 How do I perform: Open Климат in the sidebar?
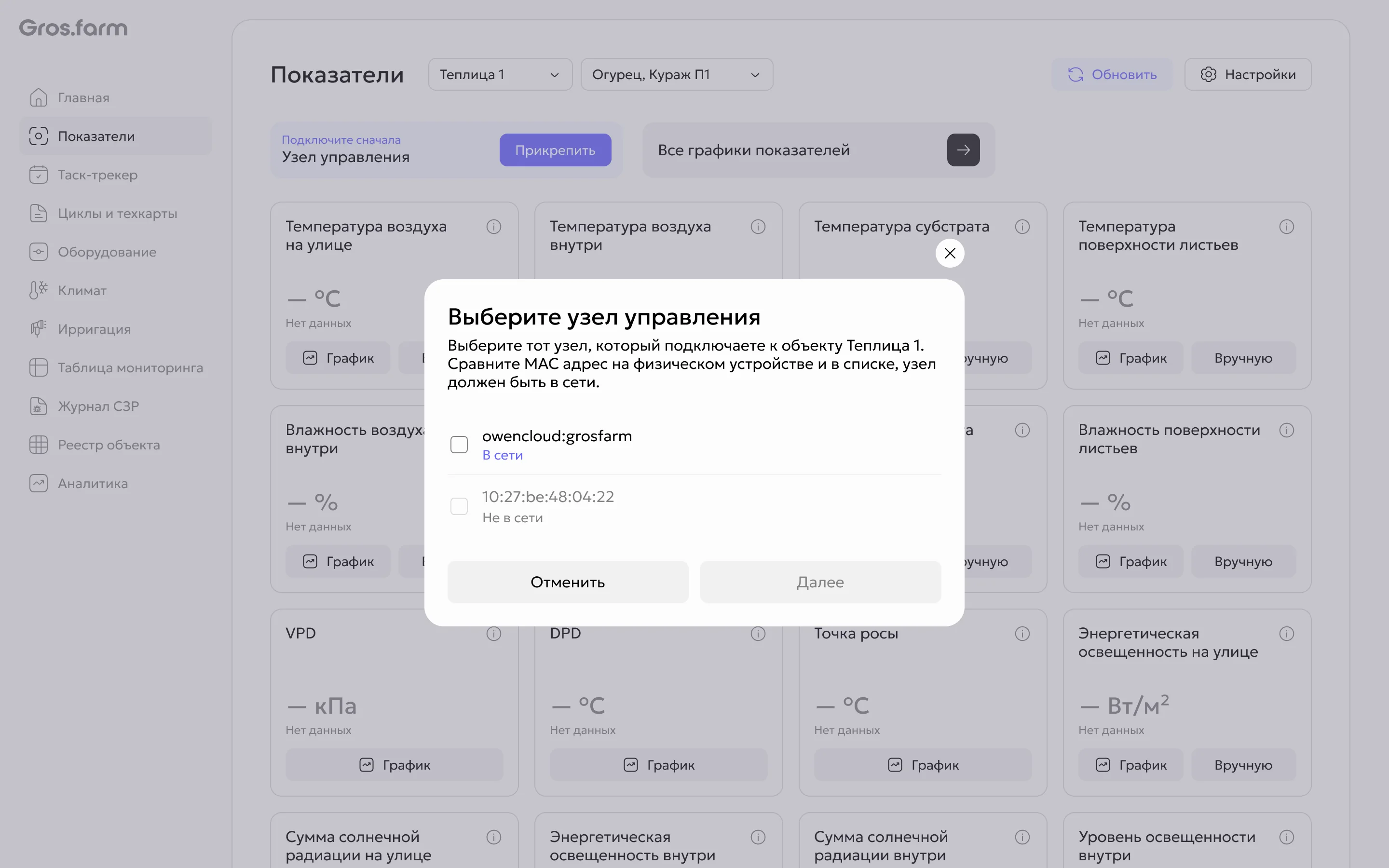[115, 290]
